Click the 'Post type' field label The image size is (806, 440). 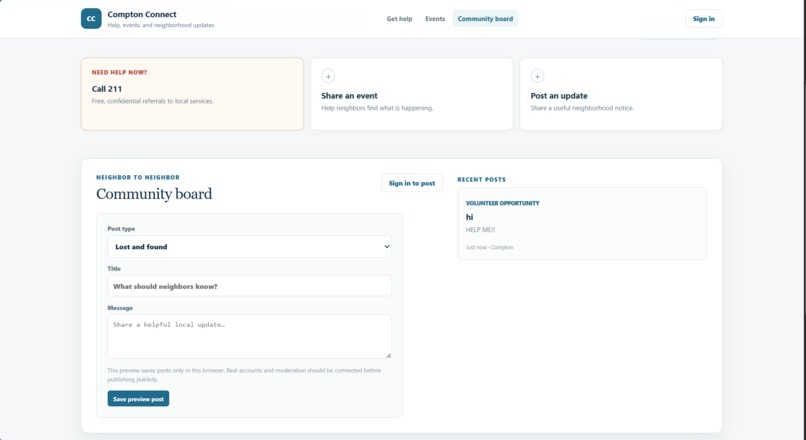point(121,229)
